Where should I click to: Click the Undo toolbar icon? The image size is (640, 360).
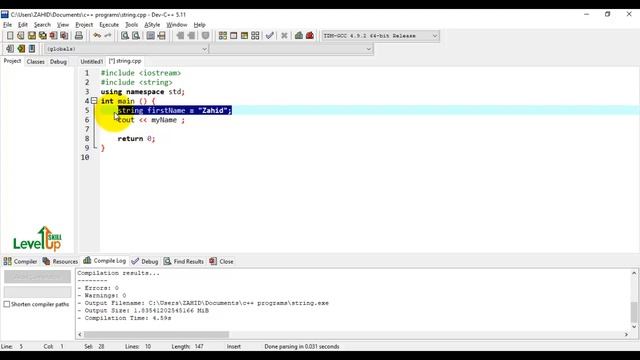(97, 36)
